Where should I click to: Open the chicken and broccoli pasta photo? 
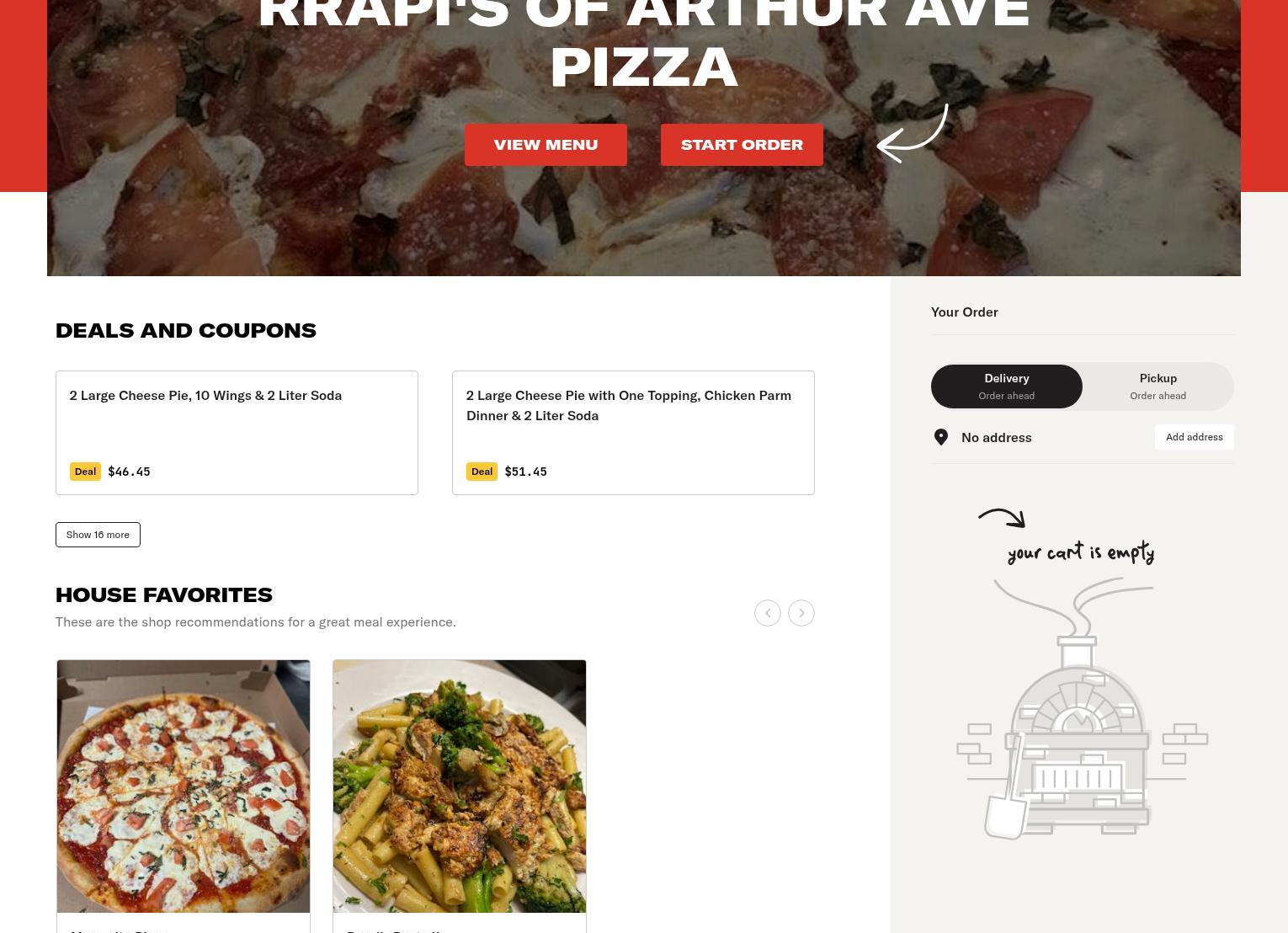(x=460, y=786)
